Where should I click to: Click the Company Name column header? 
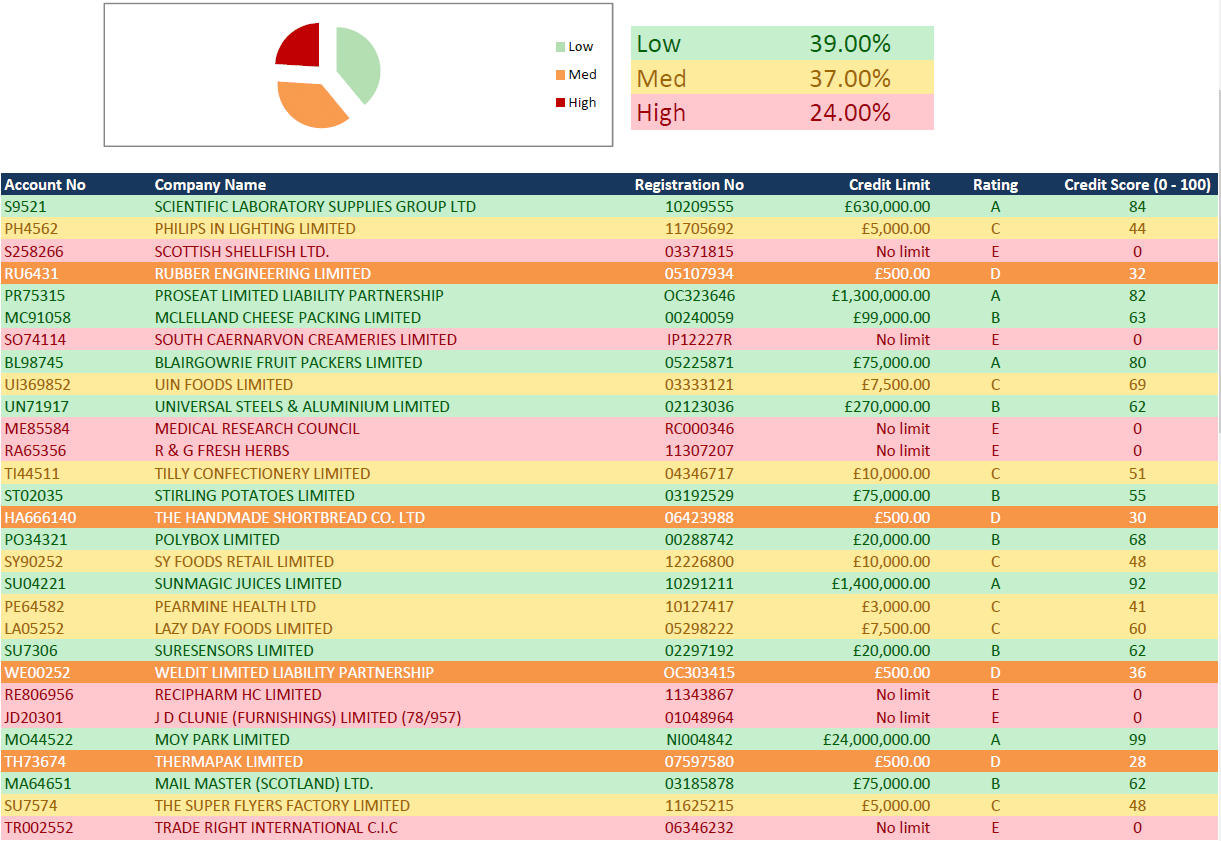pos(210,185)
